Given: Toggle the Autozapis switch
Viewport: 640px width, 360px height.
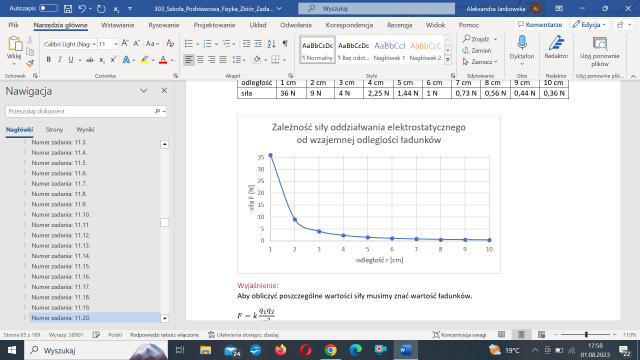Looking at the screenshot, I should point(48,8).
